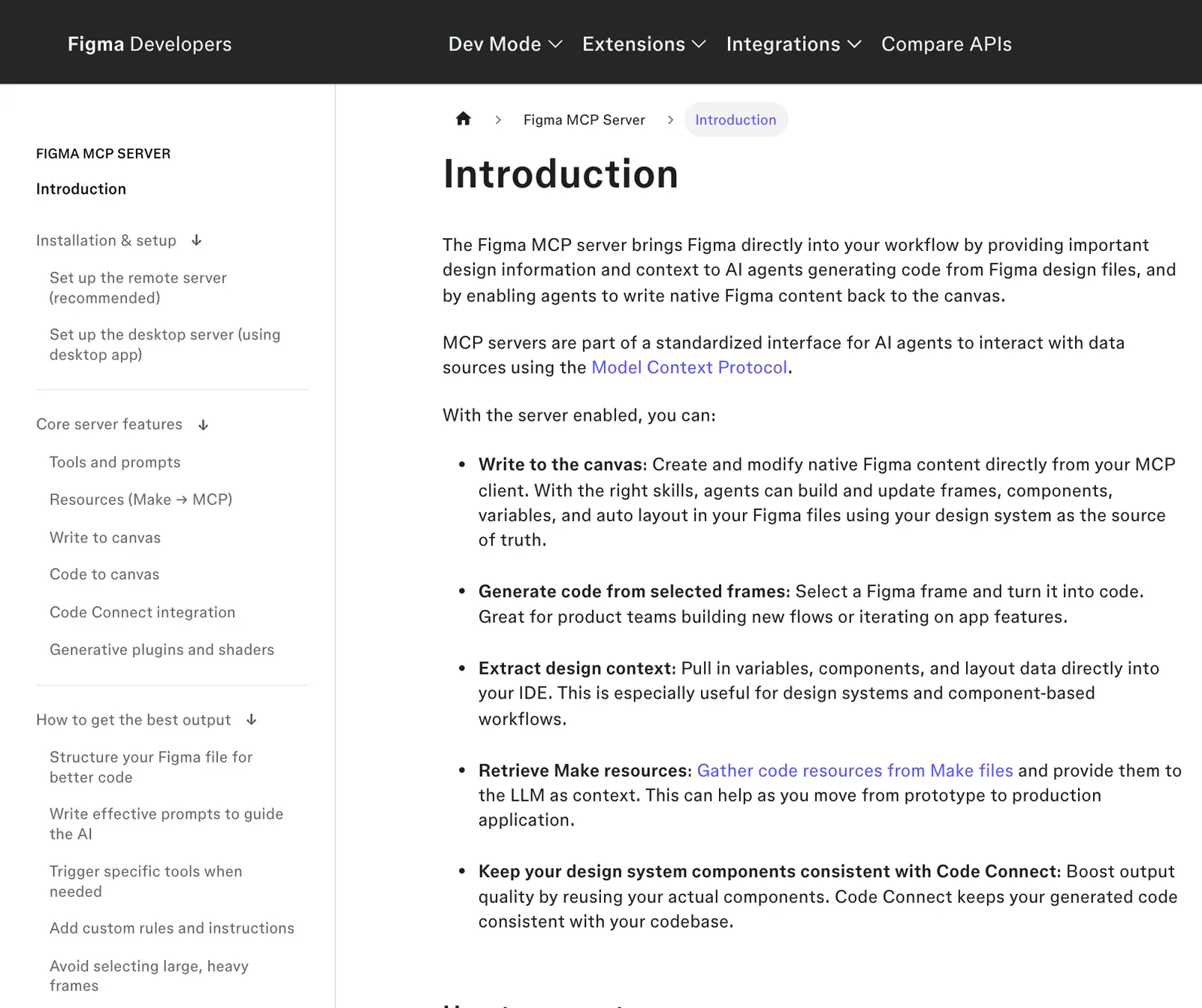Open Generative plugins and shaders
The height and width of the screenshot is (1008, 1202).
162,650
